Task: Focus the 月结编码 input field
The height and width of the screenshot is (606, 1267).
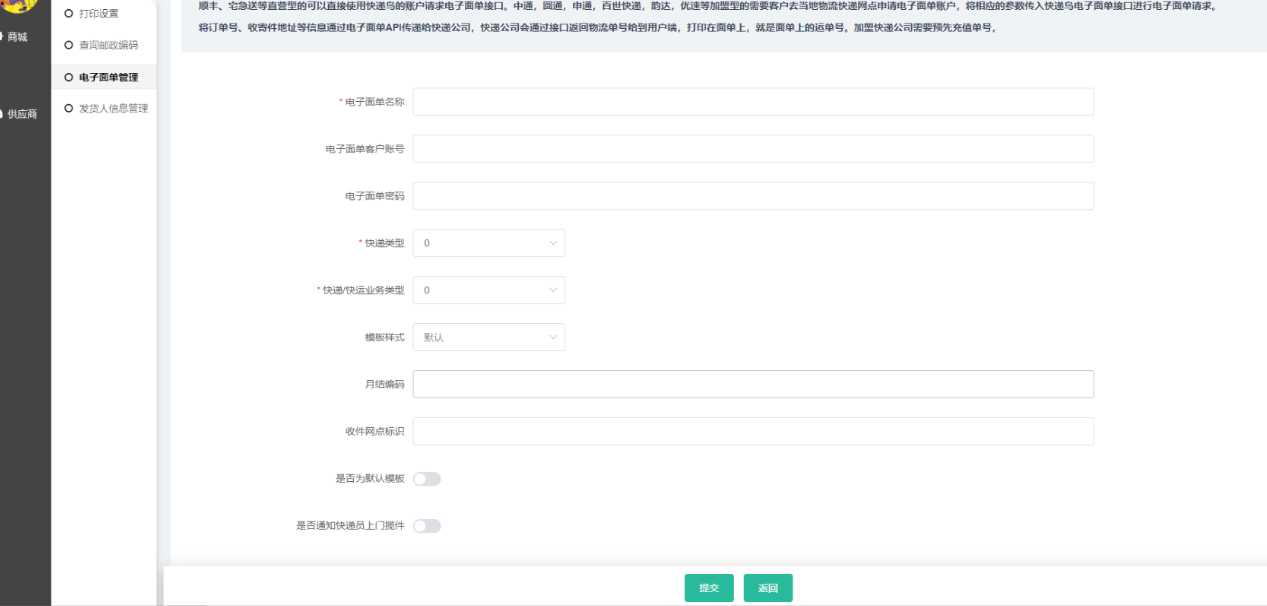Action: click(x=752, y=384)
